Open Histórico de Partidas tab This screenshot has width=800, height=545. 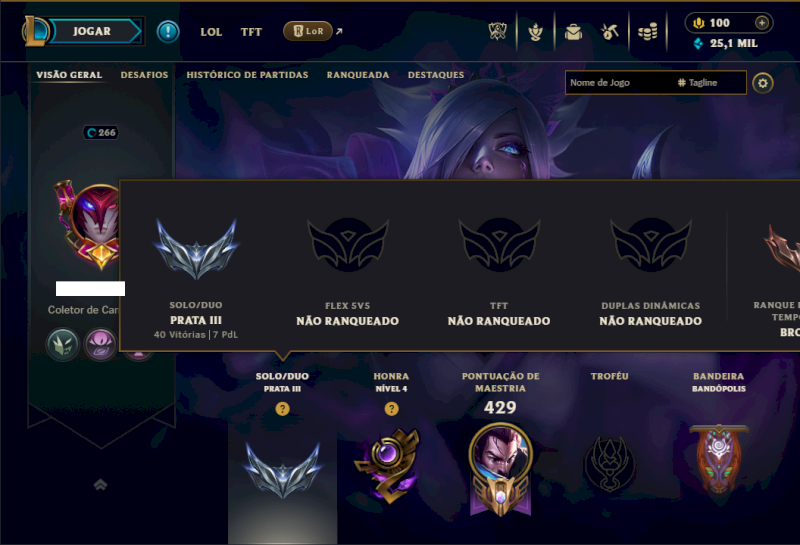pyautogui.click(x=247, y=75)
